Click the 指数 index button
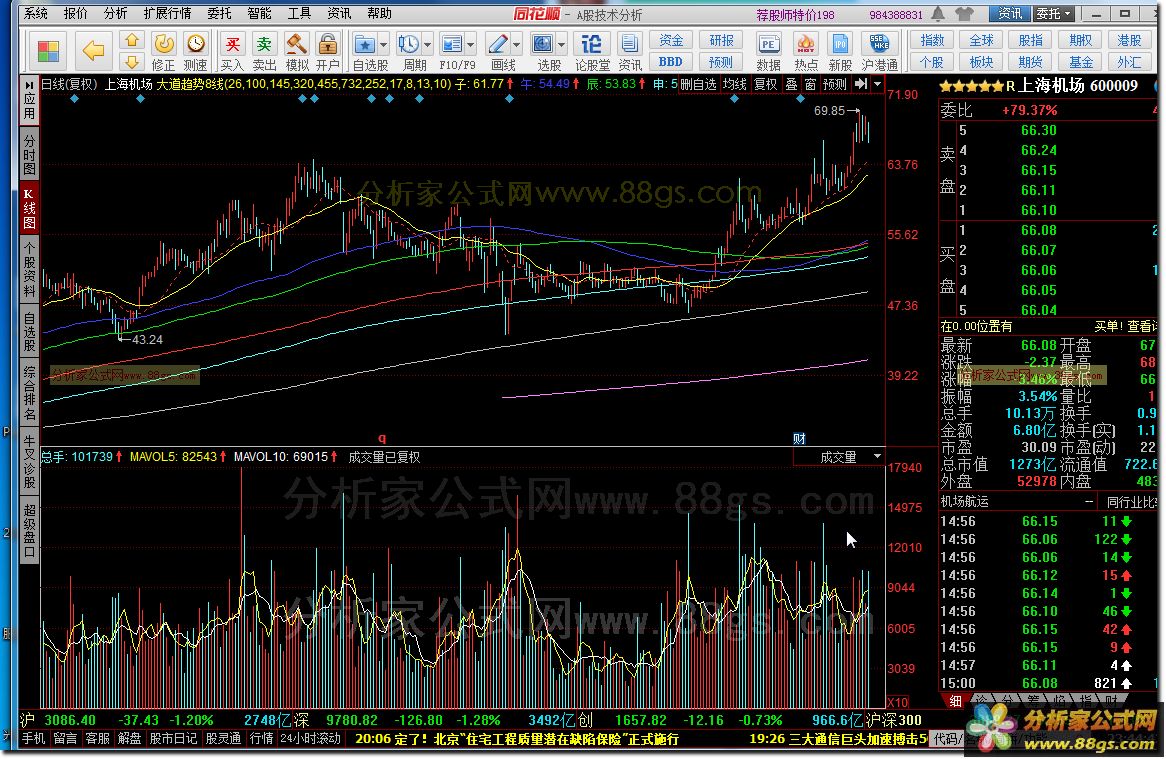 click(x=932, y=40)
